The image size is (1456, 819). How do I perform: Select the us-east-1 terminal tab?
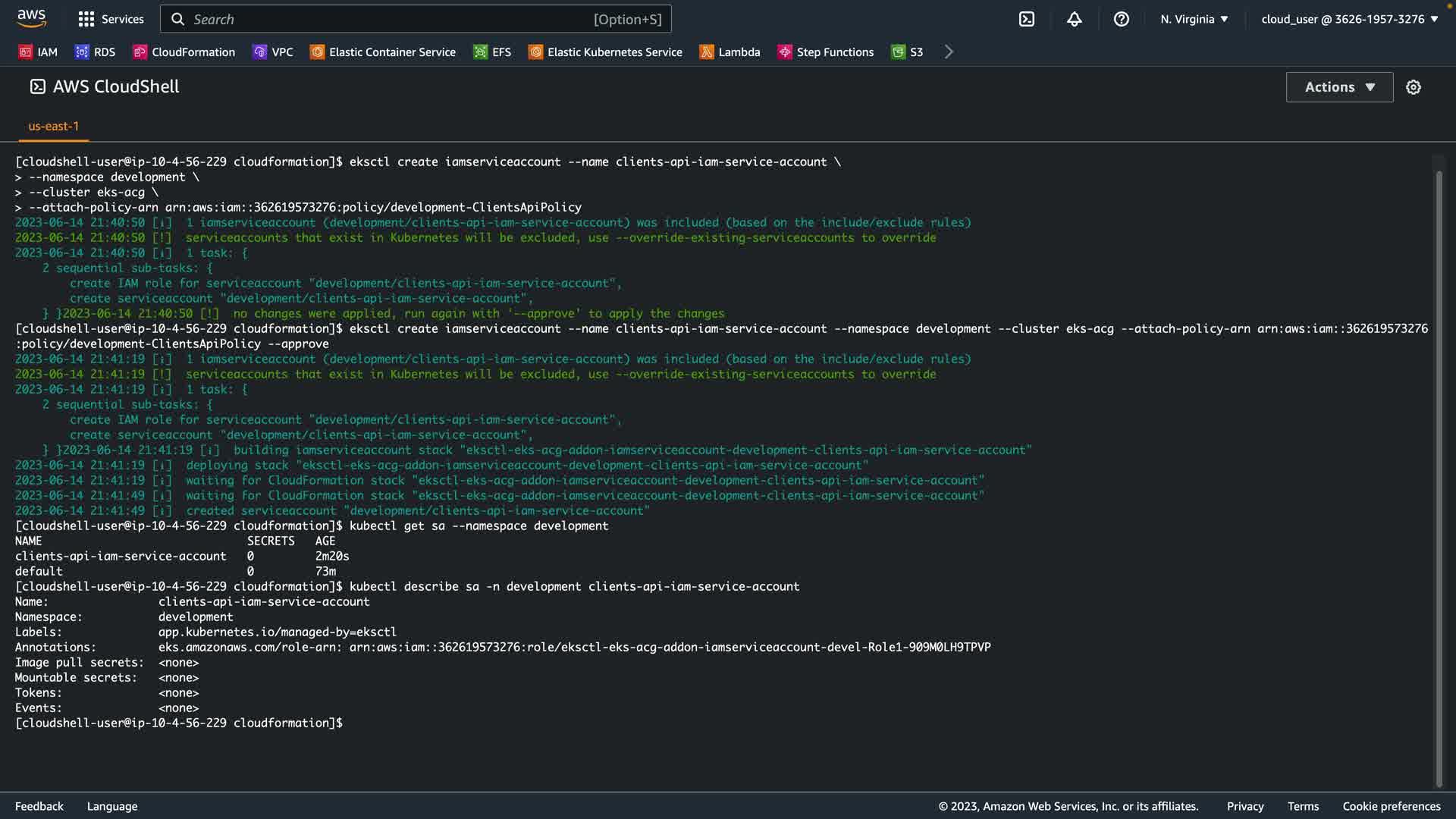[53, 126]
